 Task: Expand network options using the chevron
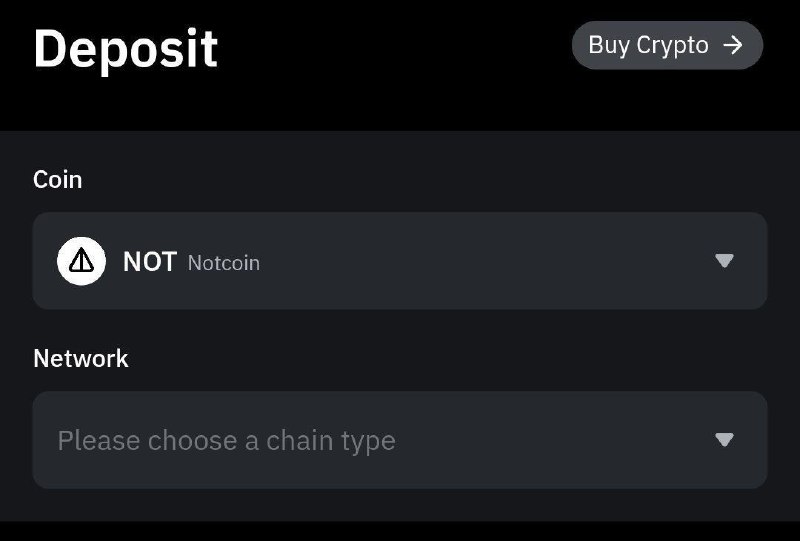pos(724,439)
